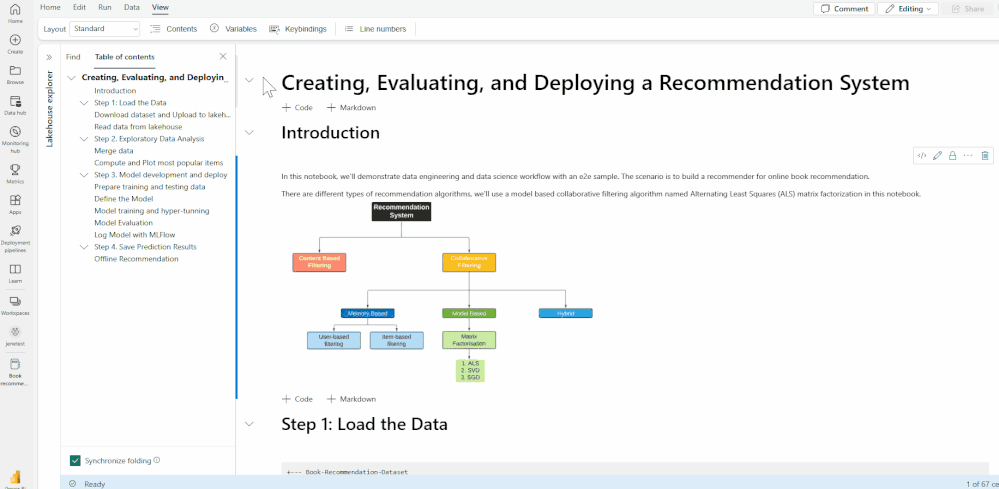Collapse Step 2 node in table of contents
999x489 pixels.
point(84,139)
